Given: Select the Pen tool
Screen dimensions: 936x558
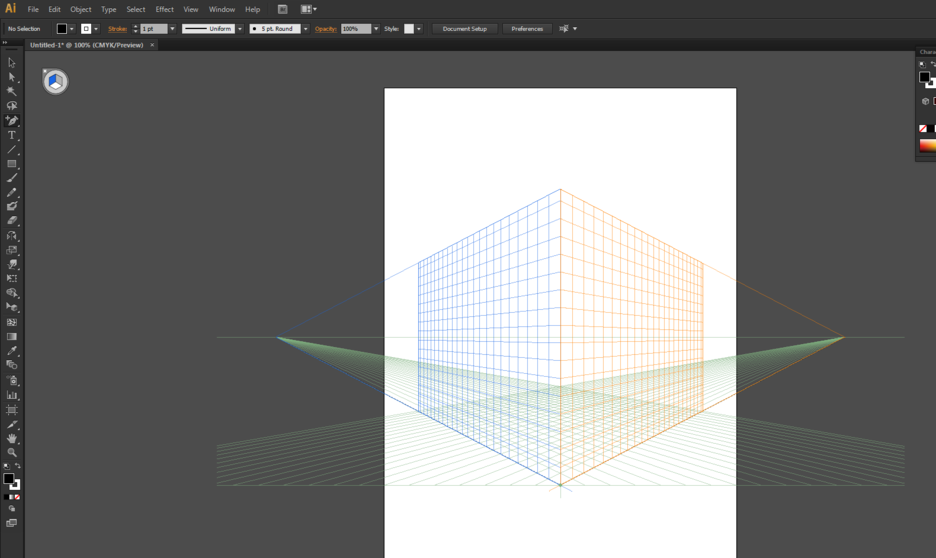Looking at the screenshot, I should click(11, 121).
